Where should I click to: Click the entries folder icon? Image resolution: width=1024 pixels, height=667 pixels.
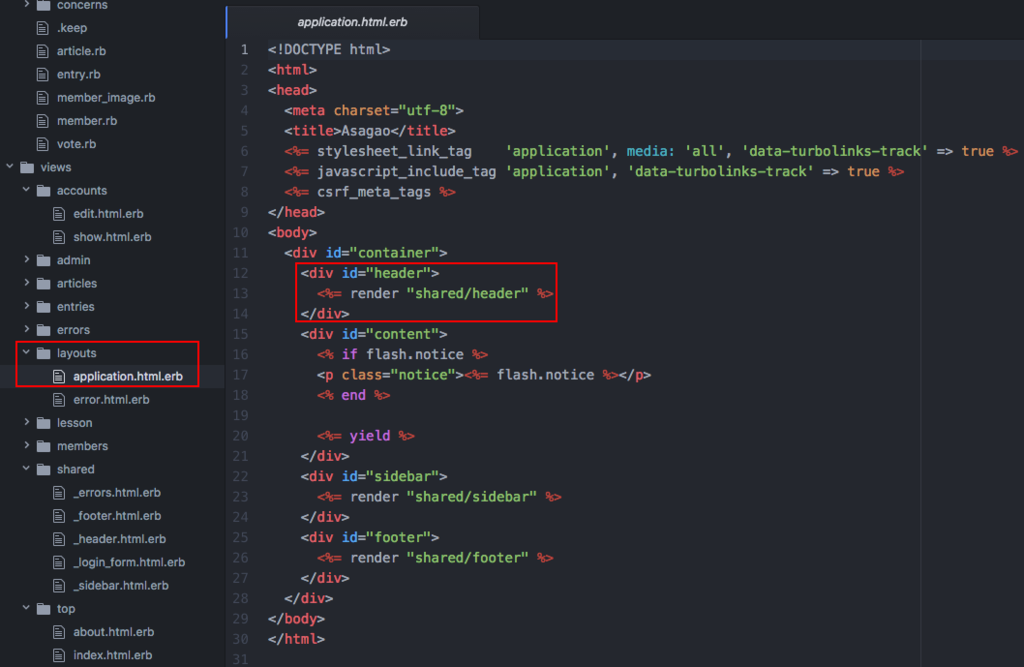(43, 306)
